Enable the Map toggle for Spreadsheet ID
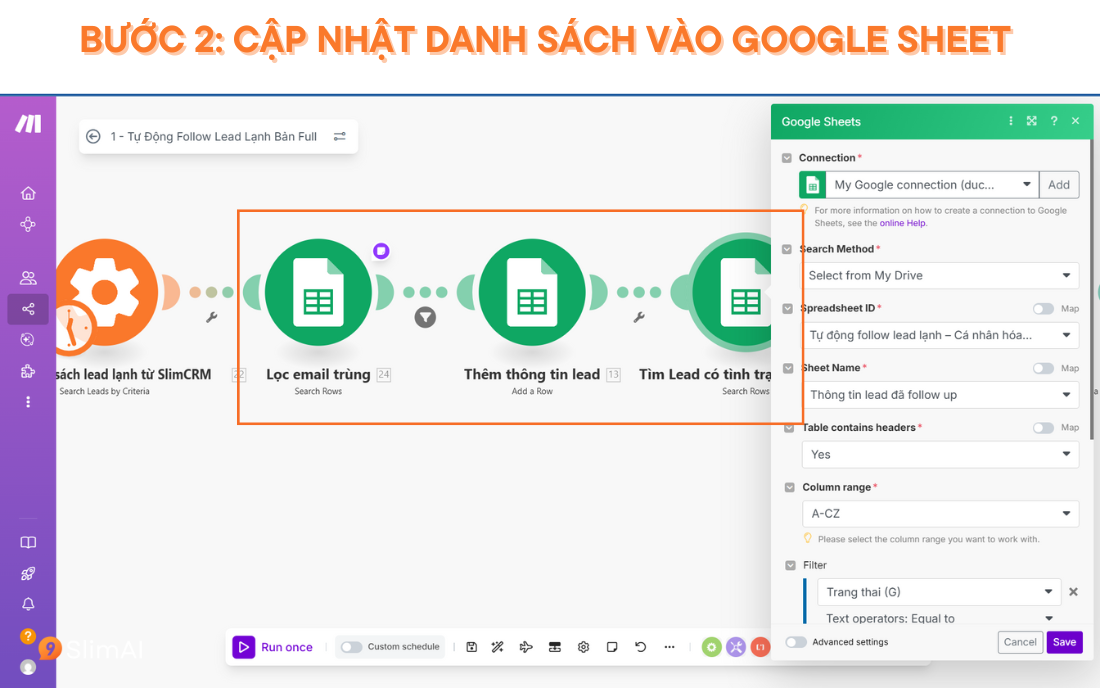This screenshot has height=688, width=1100. 1043,309
